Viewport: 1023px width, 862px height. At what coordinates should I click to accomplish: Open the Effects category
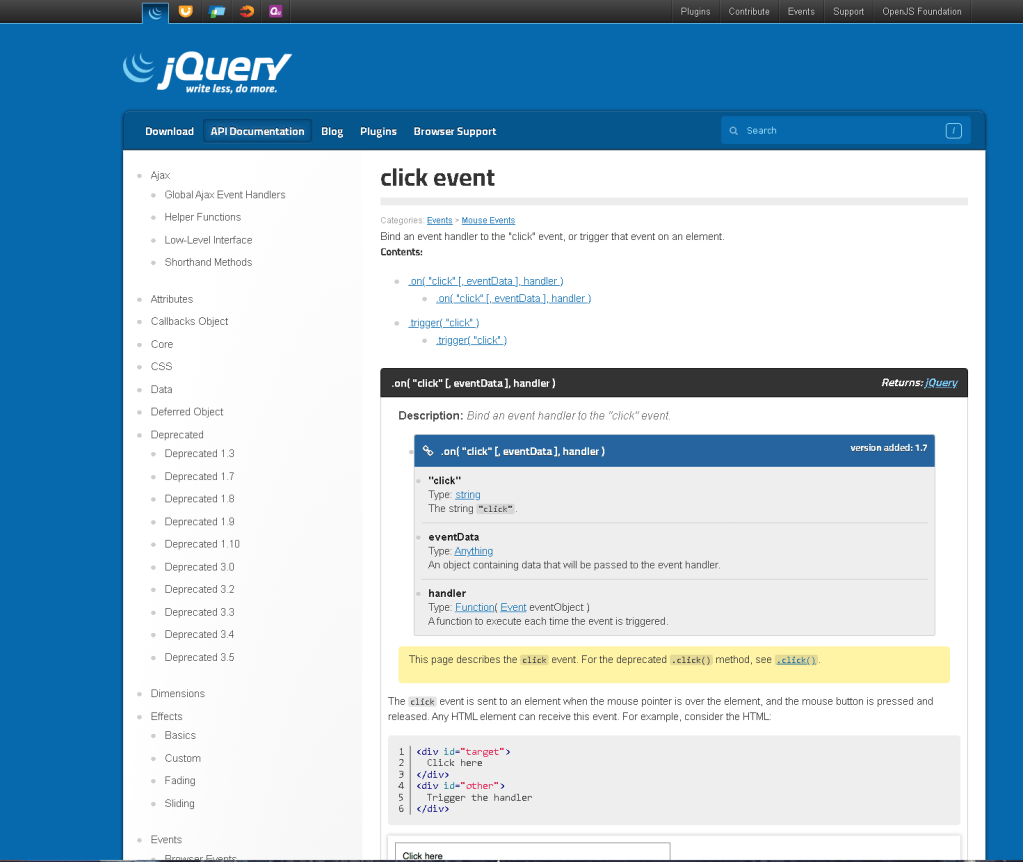point(166,716)
